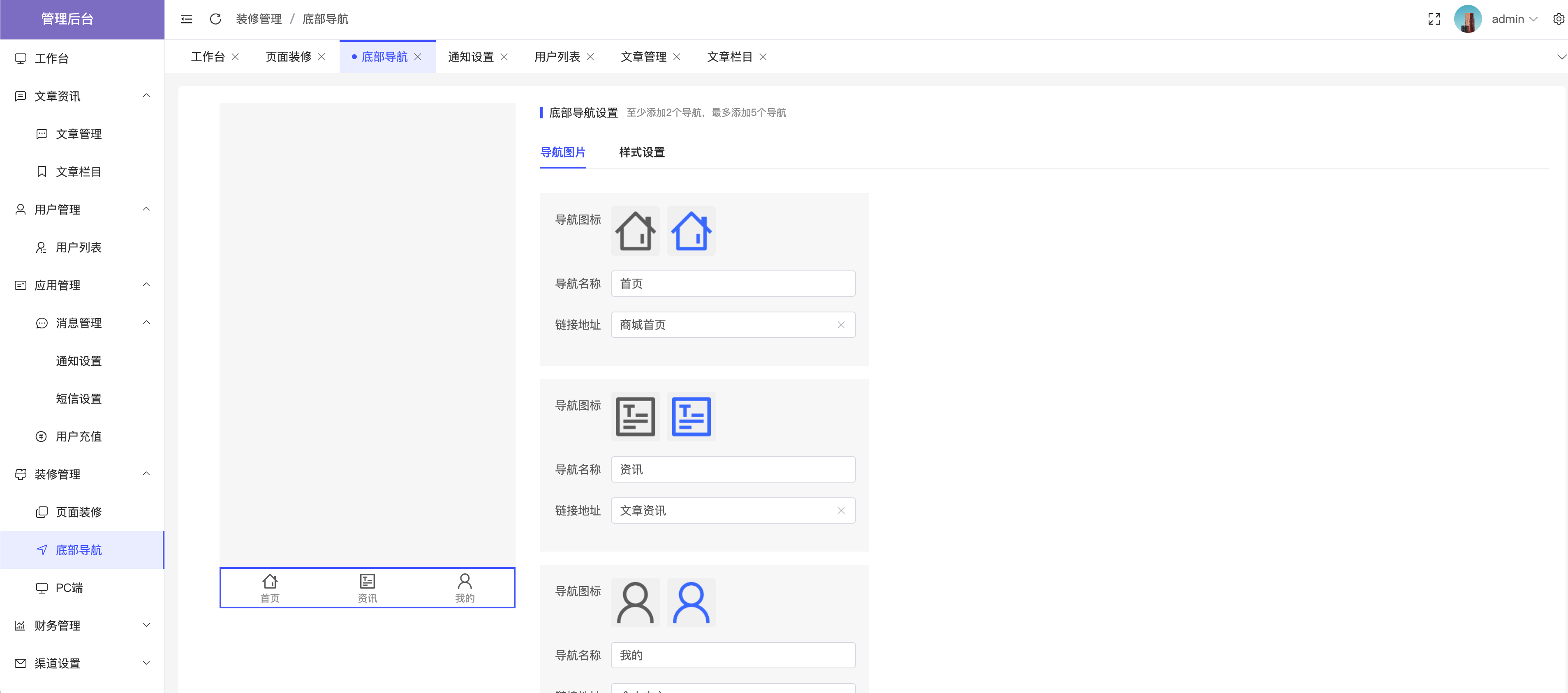Select the unselected gray home nav icon

click(636, 231)
